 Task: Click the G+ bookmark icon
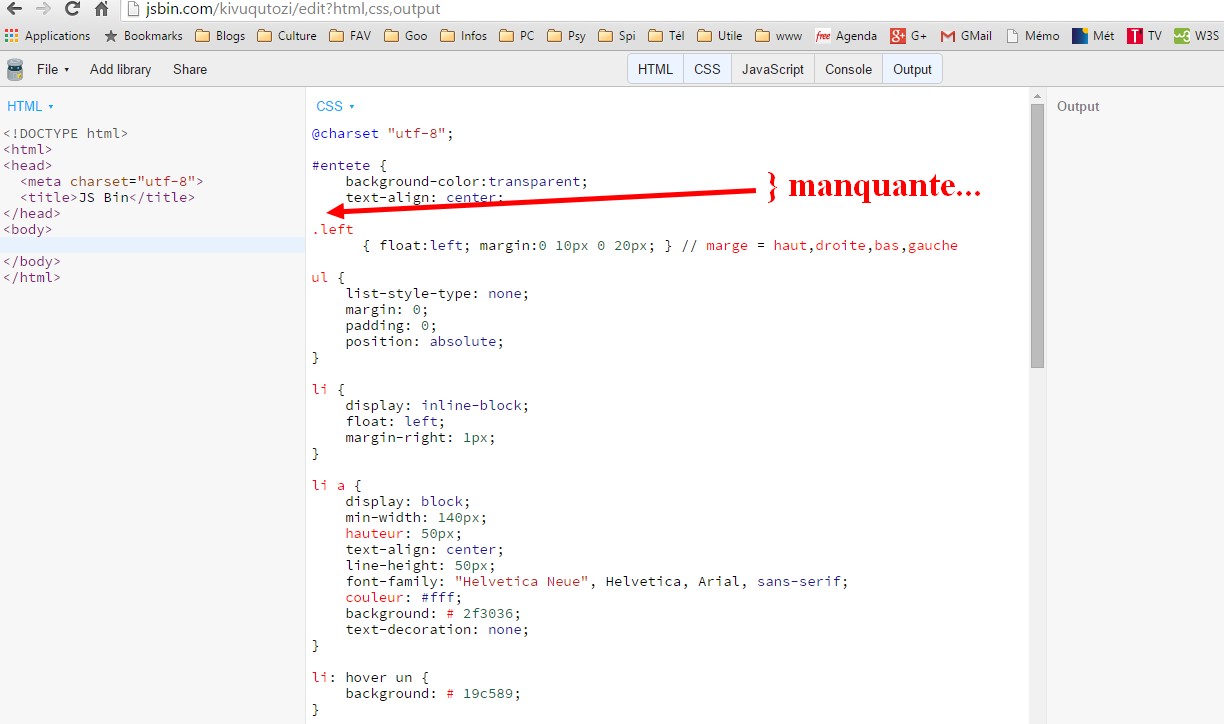[x=898, y=35]
